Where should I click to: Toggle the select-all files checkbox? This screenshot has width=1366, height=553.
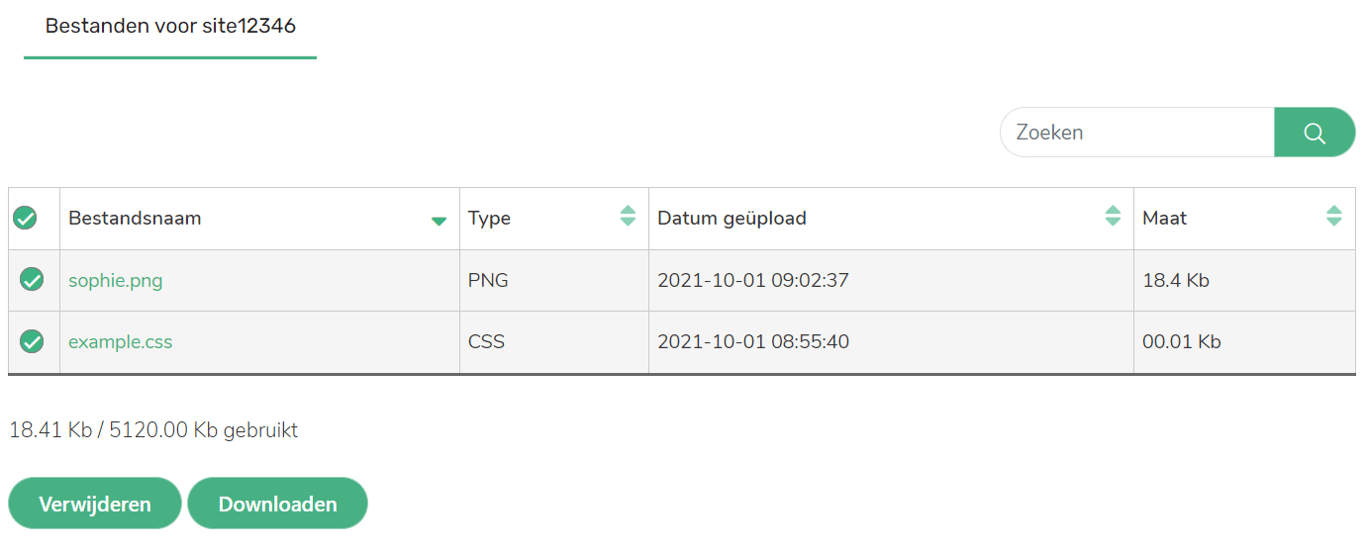pyautogui.click(x=25, y=218)
